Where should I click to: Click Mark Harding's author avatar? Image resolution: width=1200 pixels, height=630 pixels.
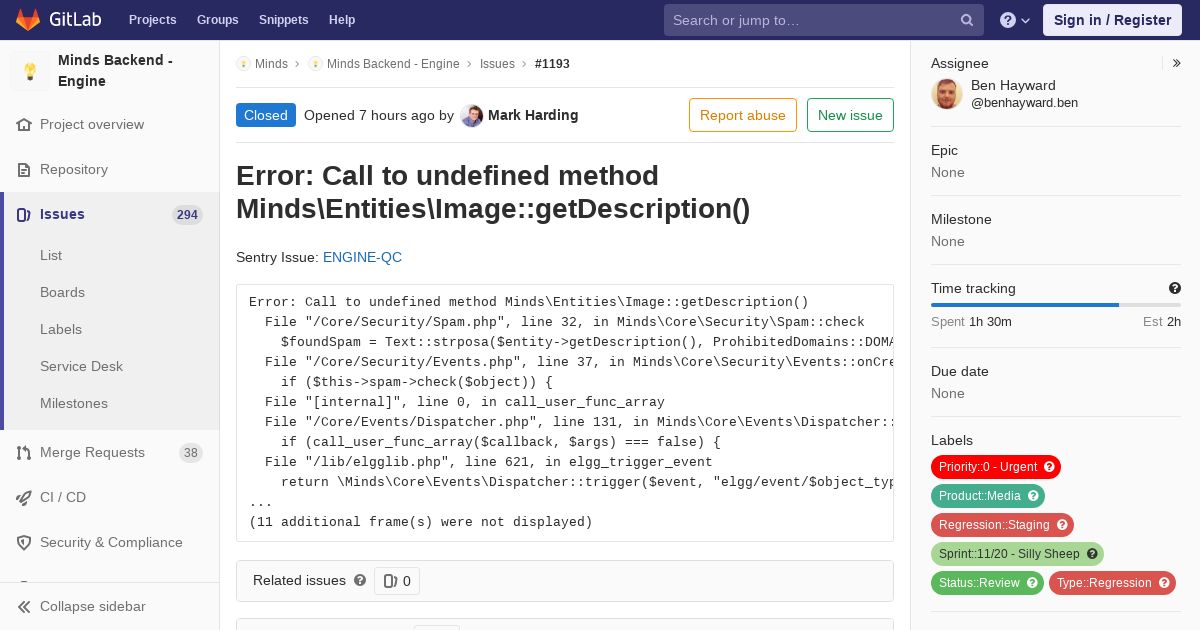[472, 116]
